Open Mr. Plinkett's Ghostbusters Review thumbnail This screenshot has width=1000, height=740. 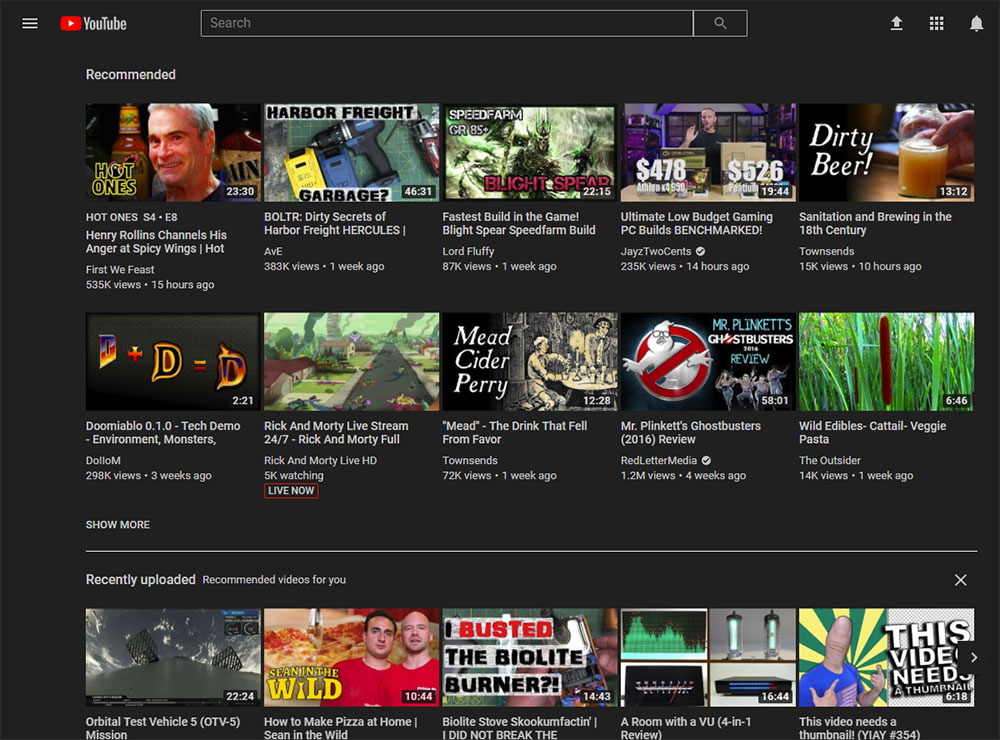point(709,362)
